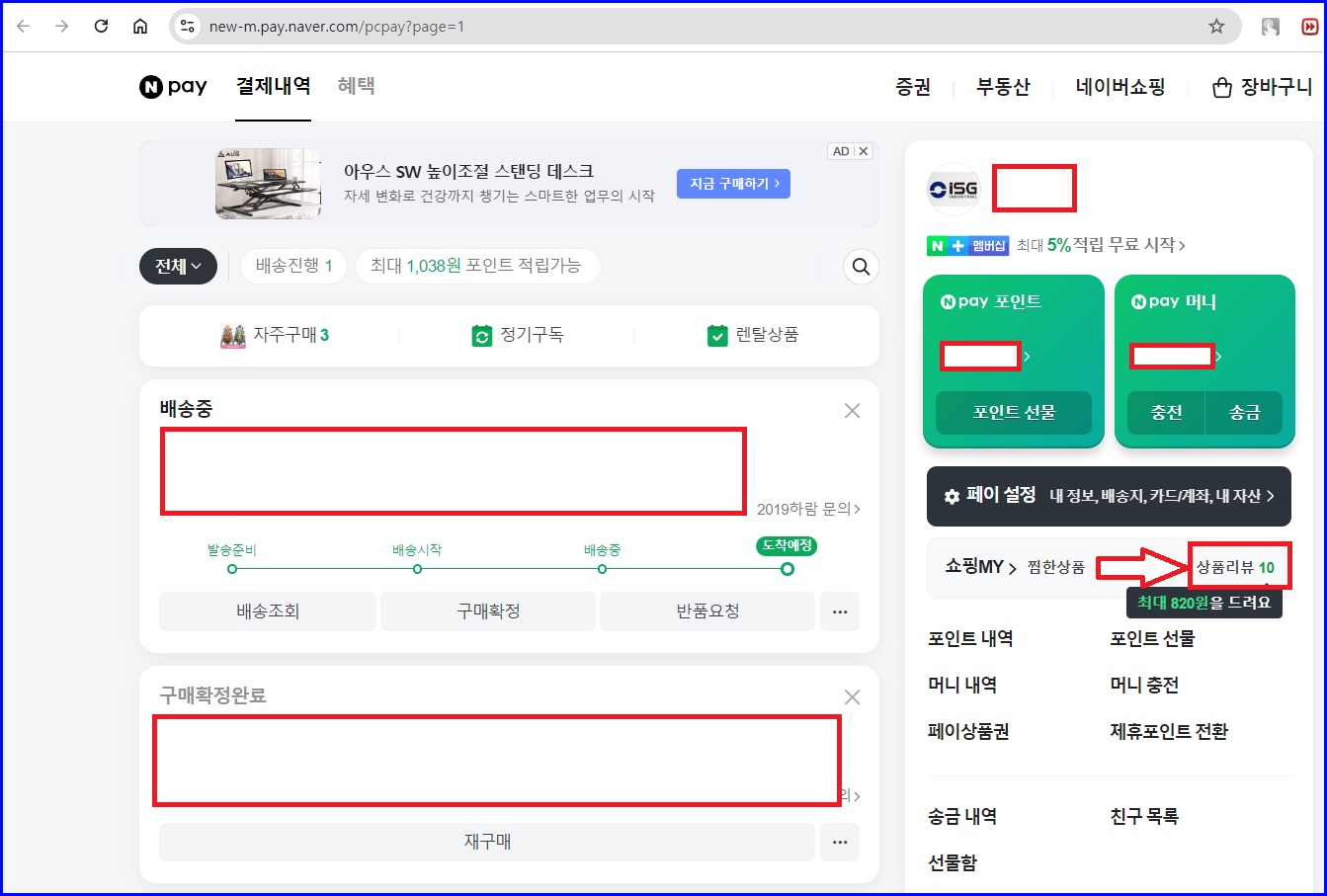1327x896 pixels.
Task: Open the browser profile avatar icon
Action: click(x=1271, y=27)
